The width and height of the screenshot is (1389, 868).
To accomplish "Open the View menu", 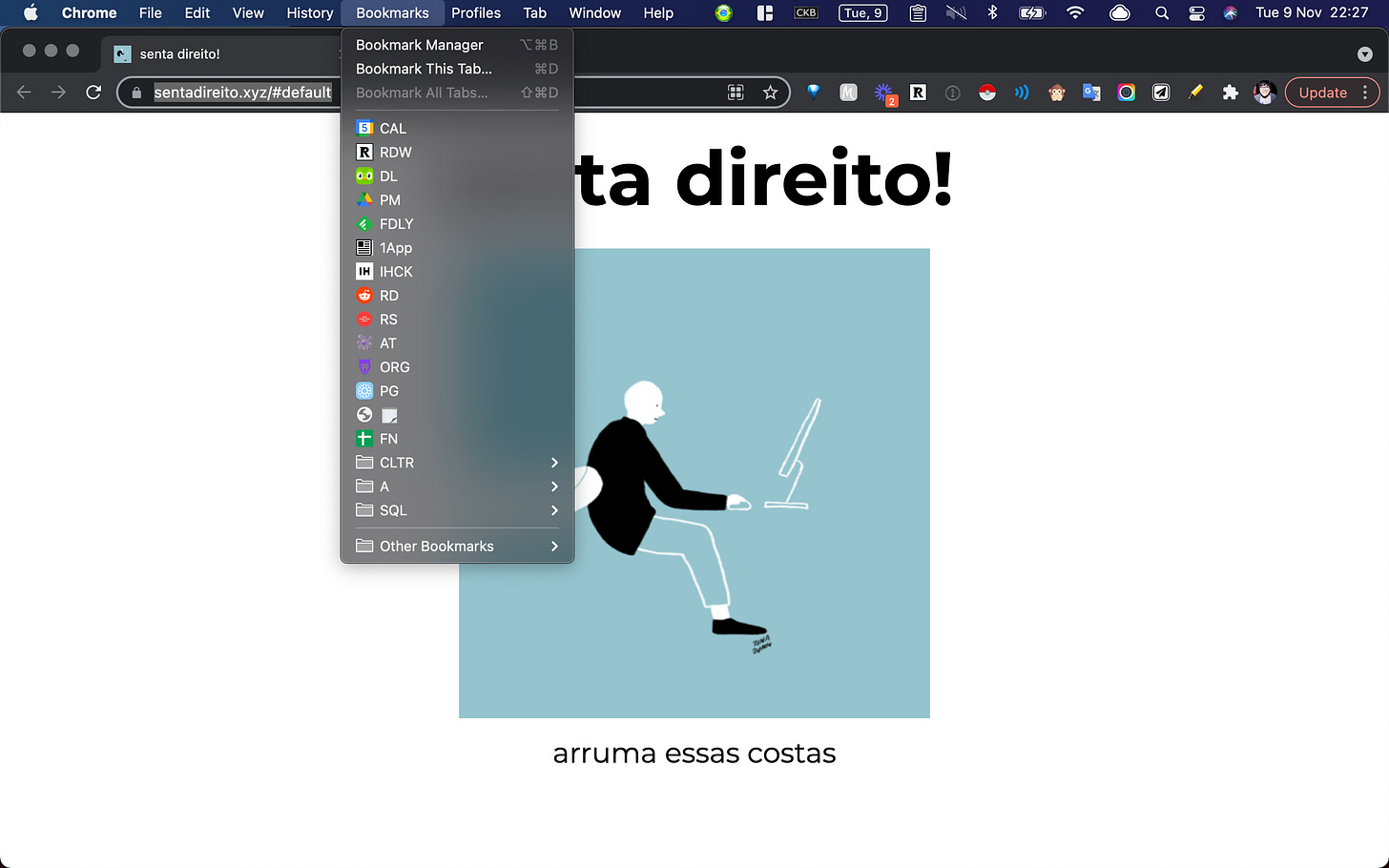I will click(248, 12).
